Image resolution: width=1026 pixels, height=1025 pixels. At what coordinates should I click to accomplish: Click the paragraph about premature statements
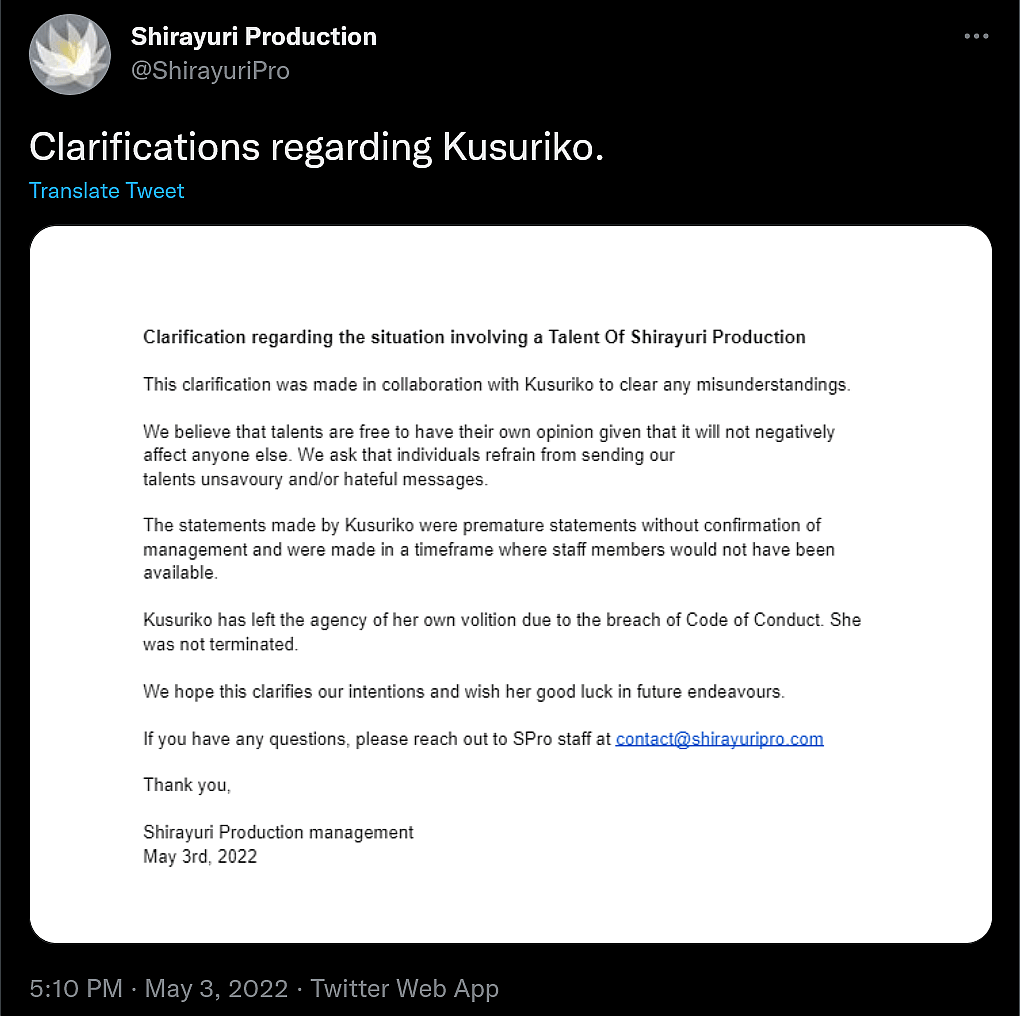488,549
